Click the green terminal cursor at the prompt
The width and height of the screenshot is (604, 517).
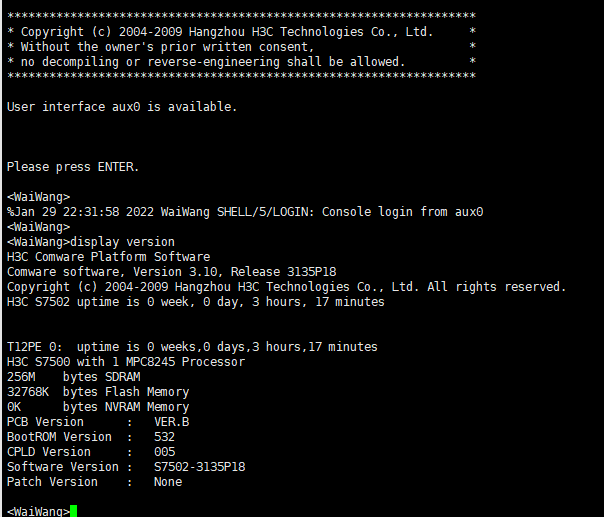pyautogui.click(x=74, y=511)
